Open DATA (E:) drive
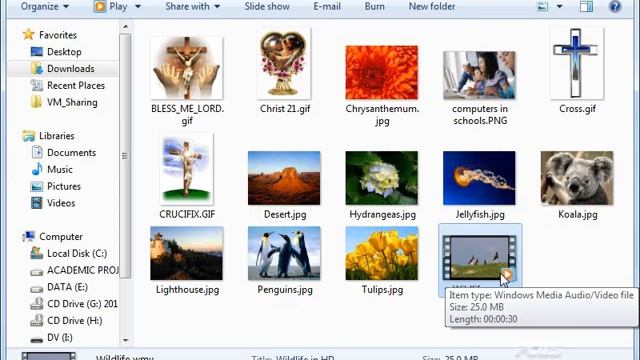 [x=67, y=287]
